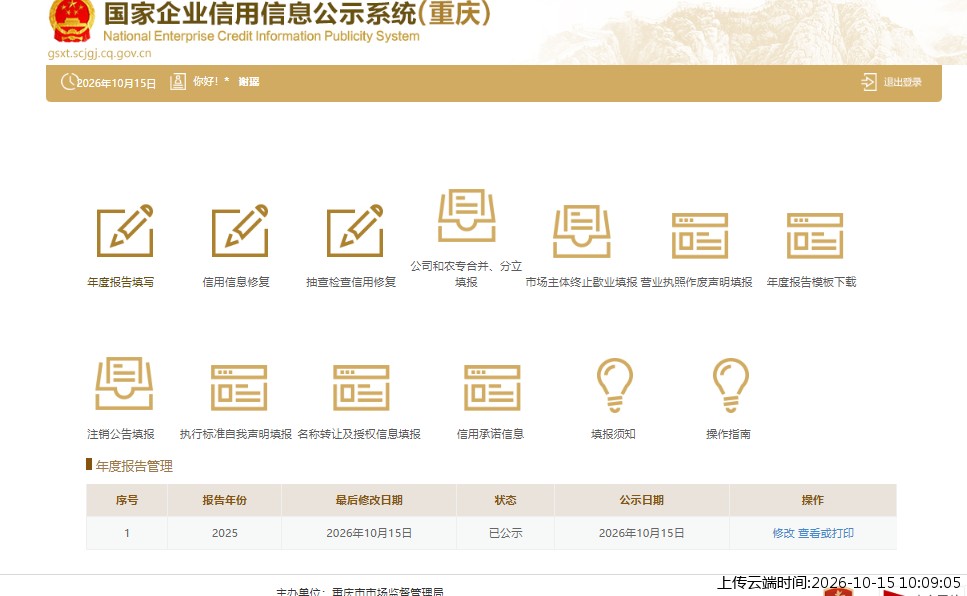The image size is (967, 596).
Task: Click the 年度报告管理 section heading
Action: click(134, 466)
